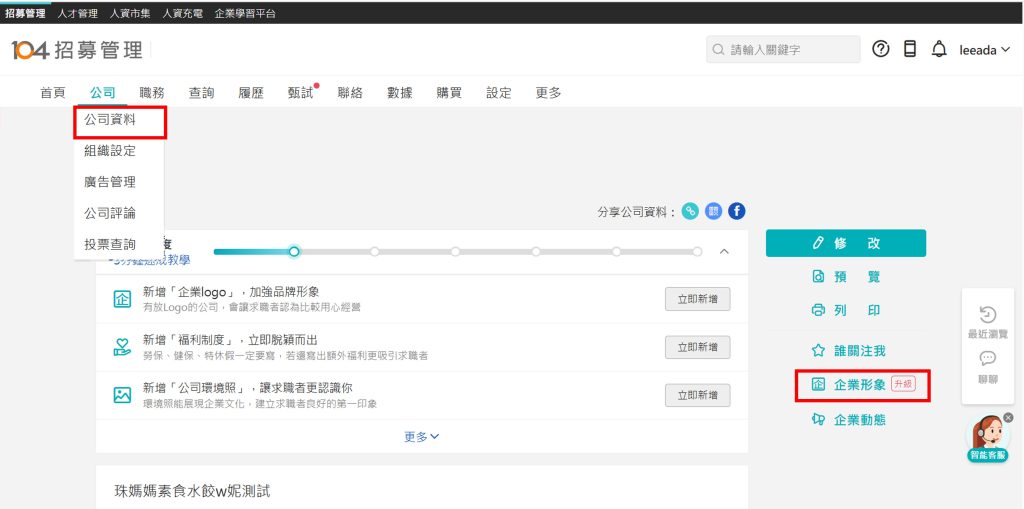Screen dimensions: 1024x509
Task: Click the 公司環境照 picture icon
Action: (122, 395)
